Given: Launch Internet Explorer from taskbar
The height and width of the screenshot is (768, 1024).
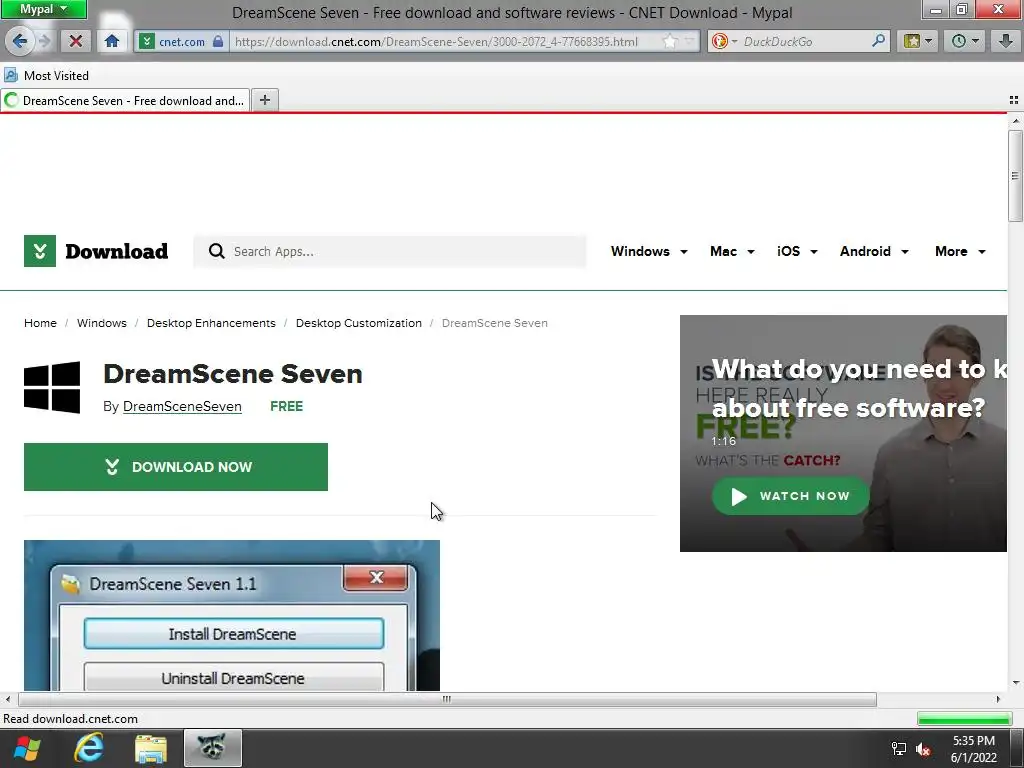Looking at the screenshot, I should click(89, 748).
